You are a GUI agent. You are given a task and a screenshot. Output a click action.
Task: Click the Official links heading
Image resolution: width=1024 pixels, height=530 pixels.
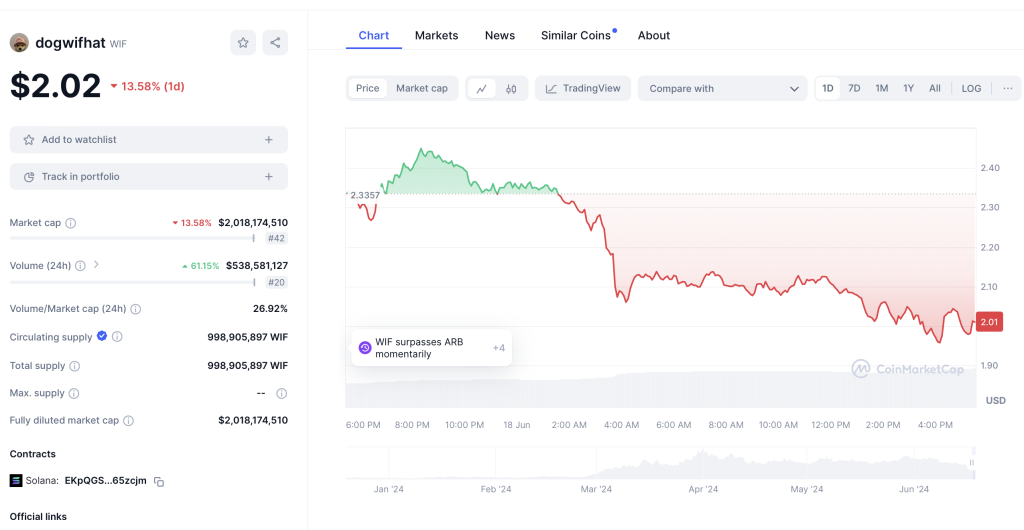pos(38,516)
